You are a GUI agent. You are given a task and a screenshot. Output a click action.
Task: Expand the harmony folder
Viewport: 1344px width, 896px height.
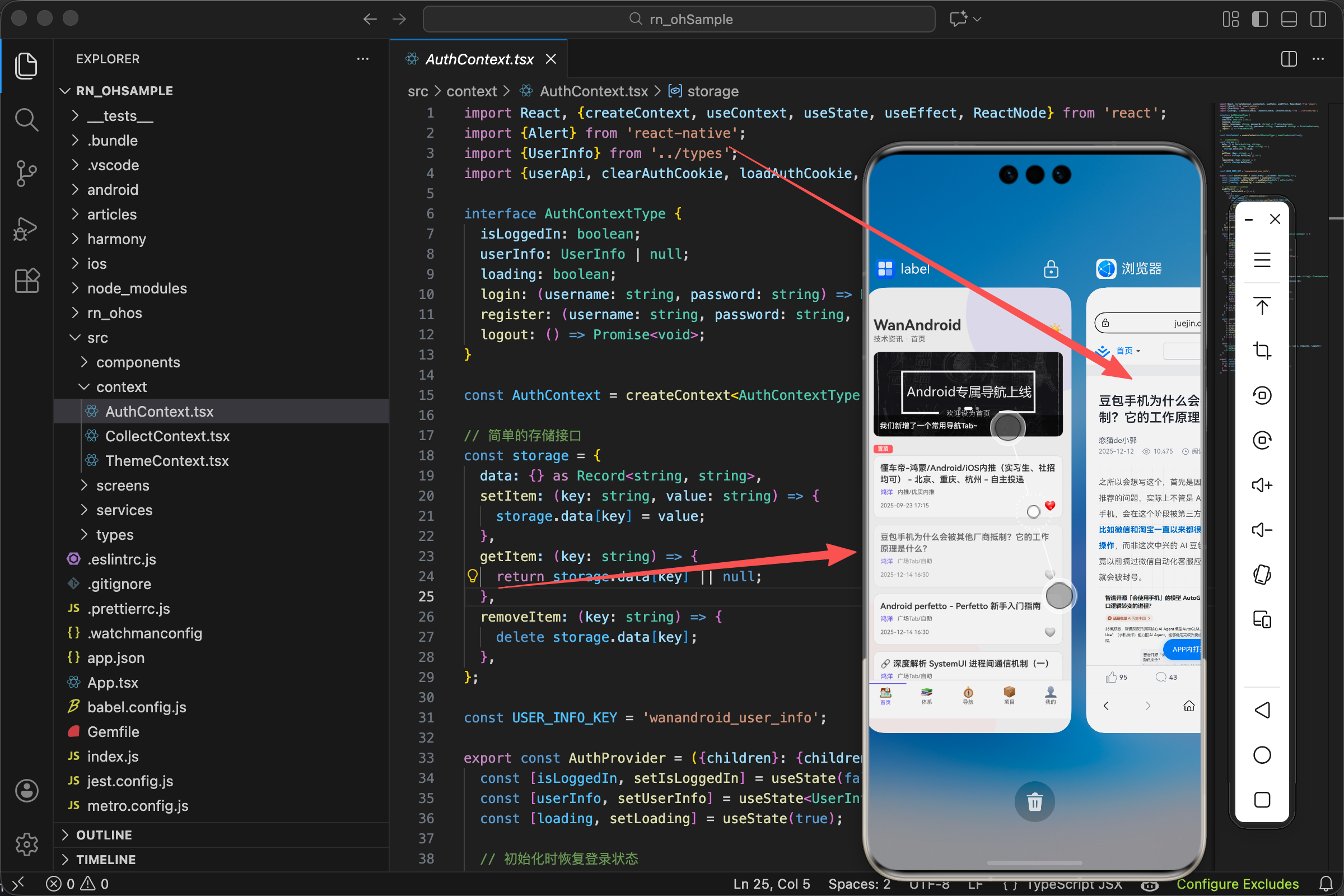coord(116,239)
